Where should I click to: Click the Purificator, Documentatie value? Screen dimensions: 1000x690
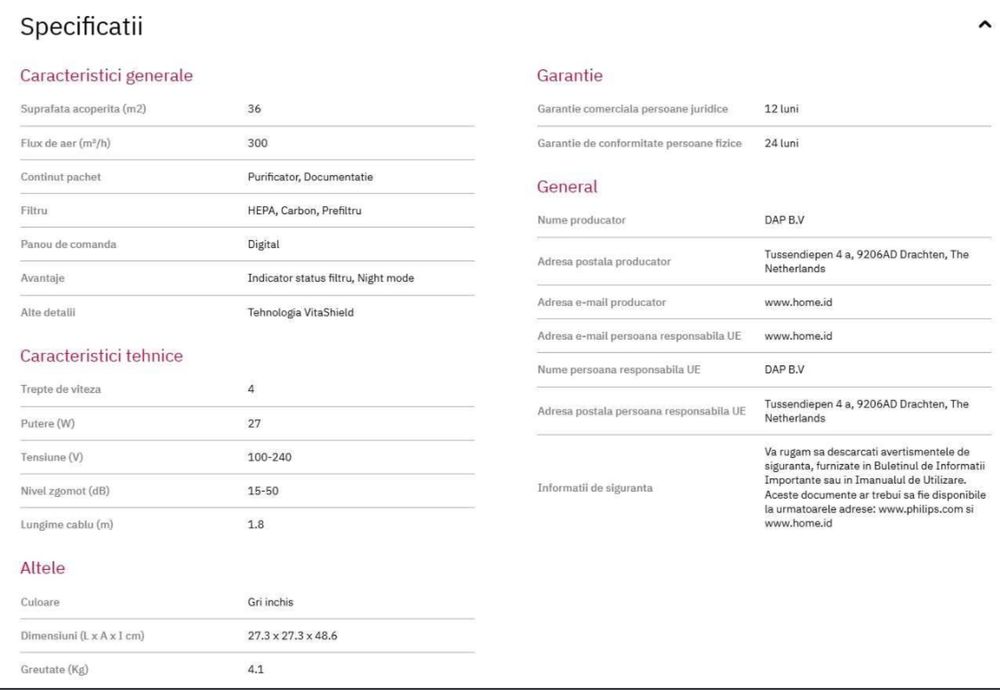[x=310, y=177]
